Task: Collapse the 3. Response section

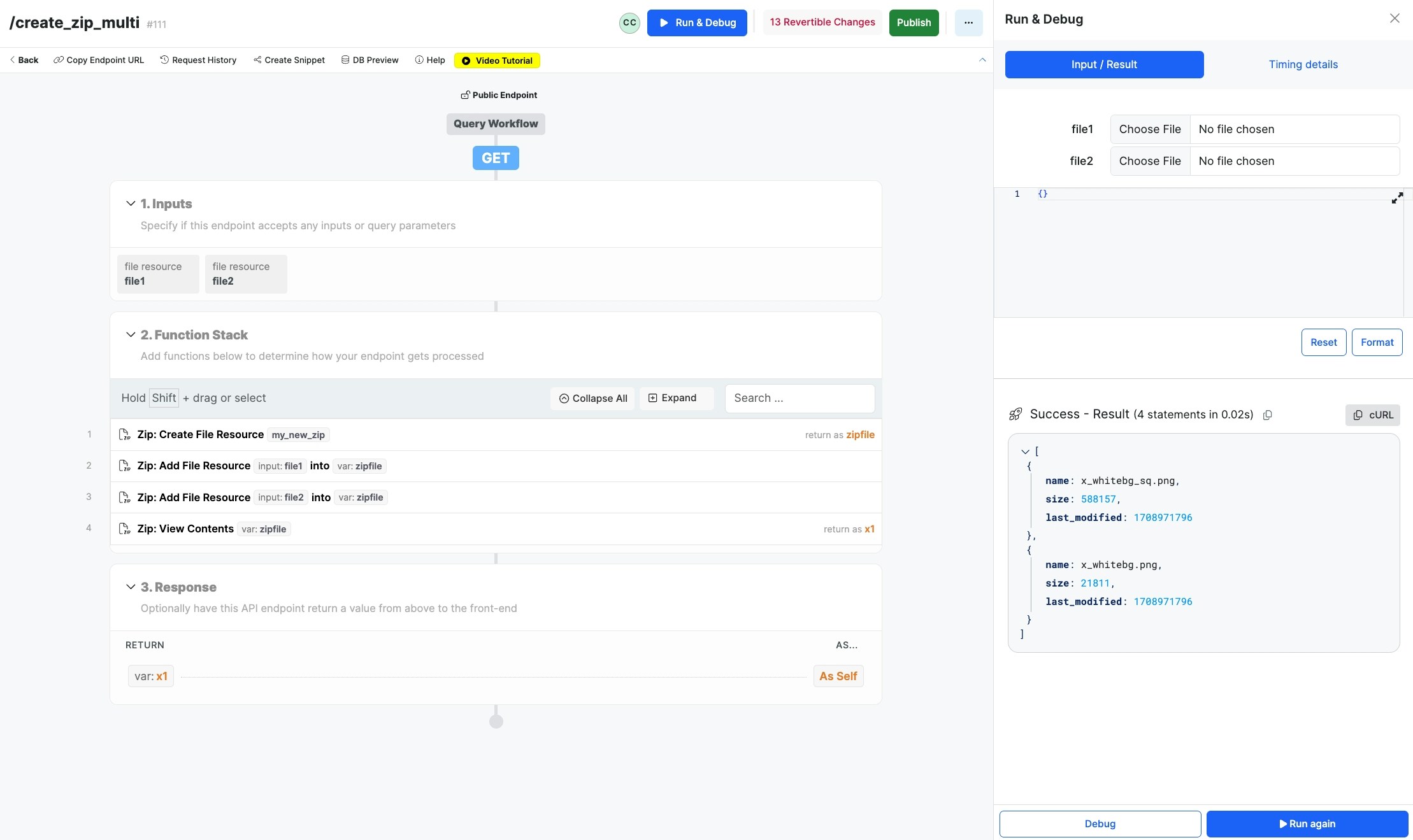Action: coord(131,587)
